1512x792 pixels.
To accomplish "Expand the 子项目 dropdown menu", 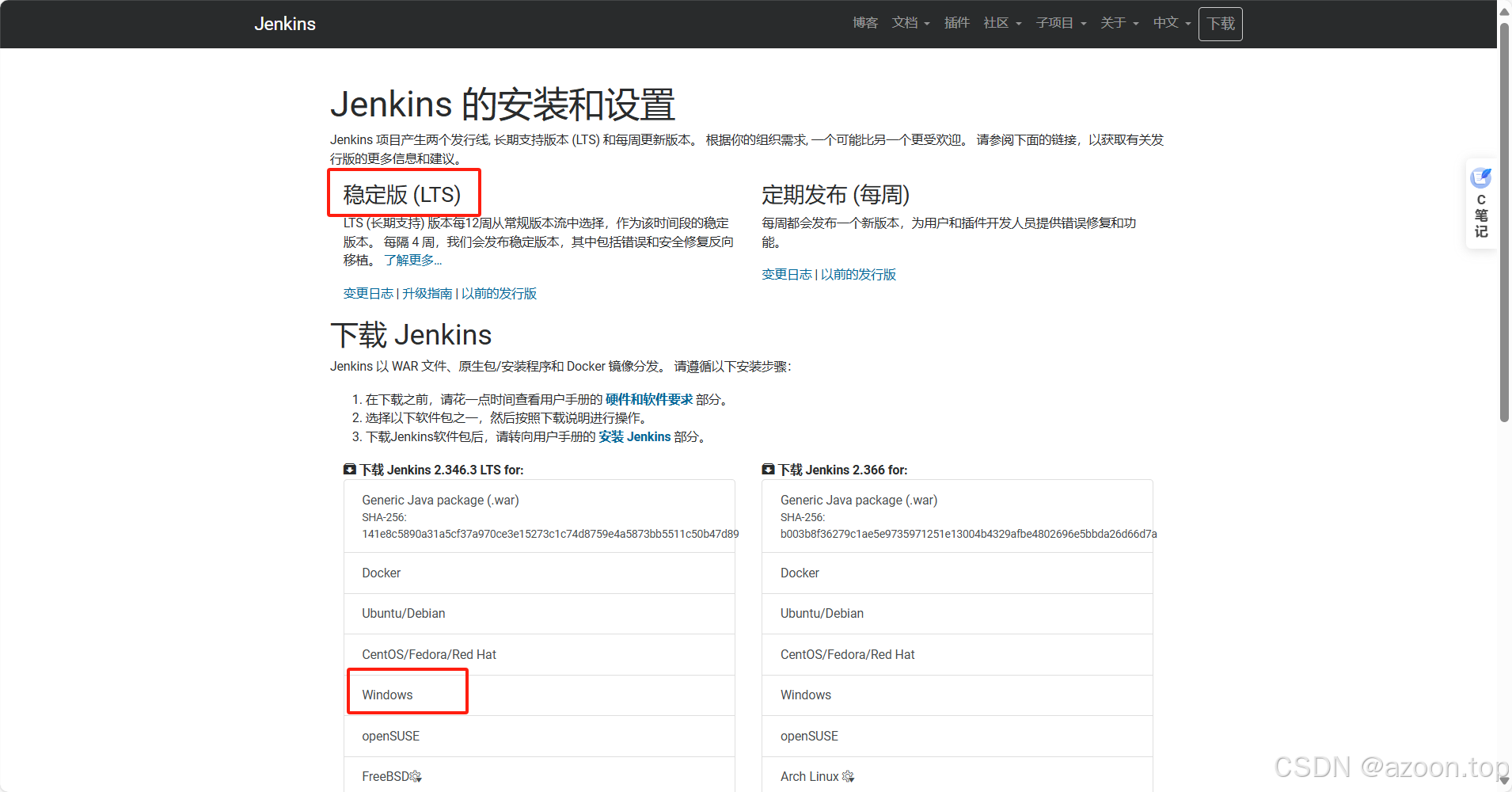I will (1061, 23).
